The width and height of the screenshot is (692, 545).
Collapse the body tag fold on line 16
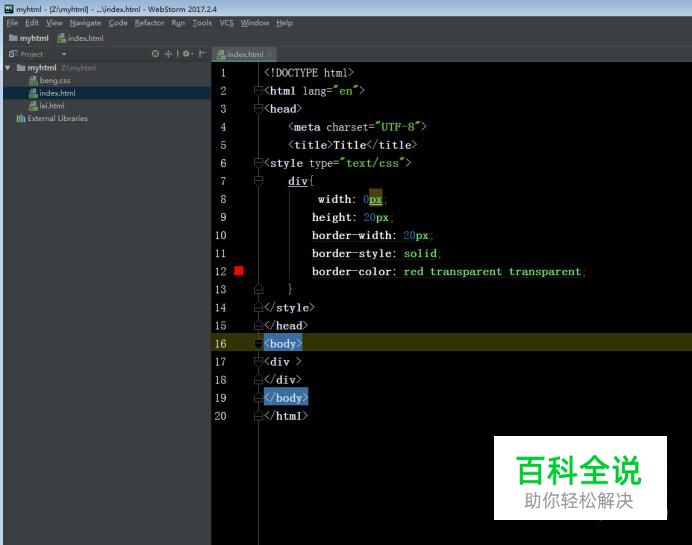(259, 344)
